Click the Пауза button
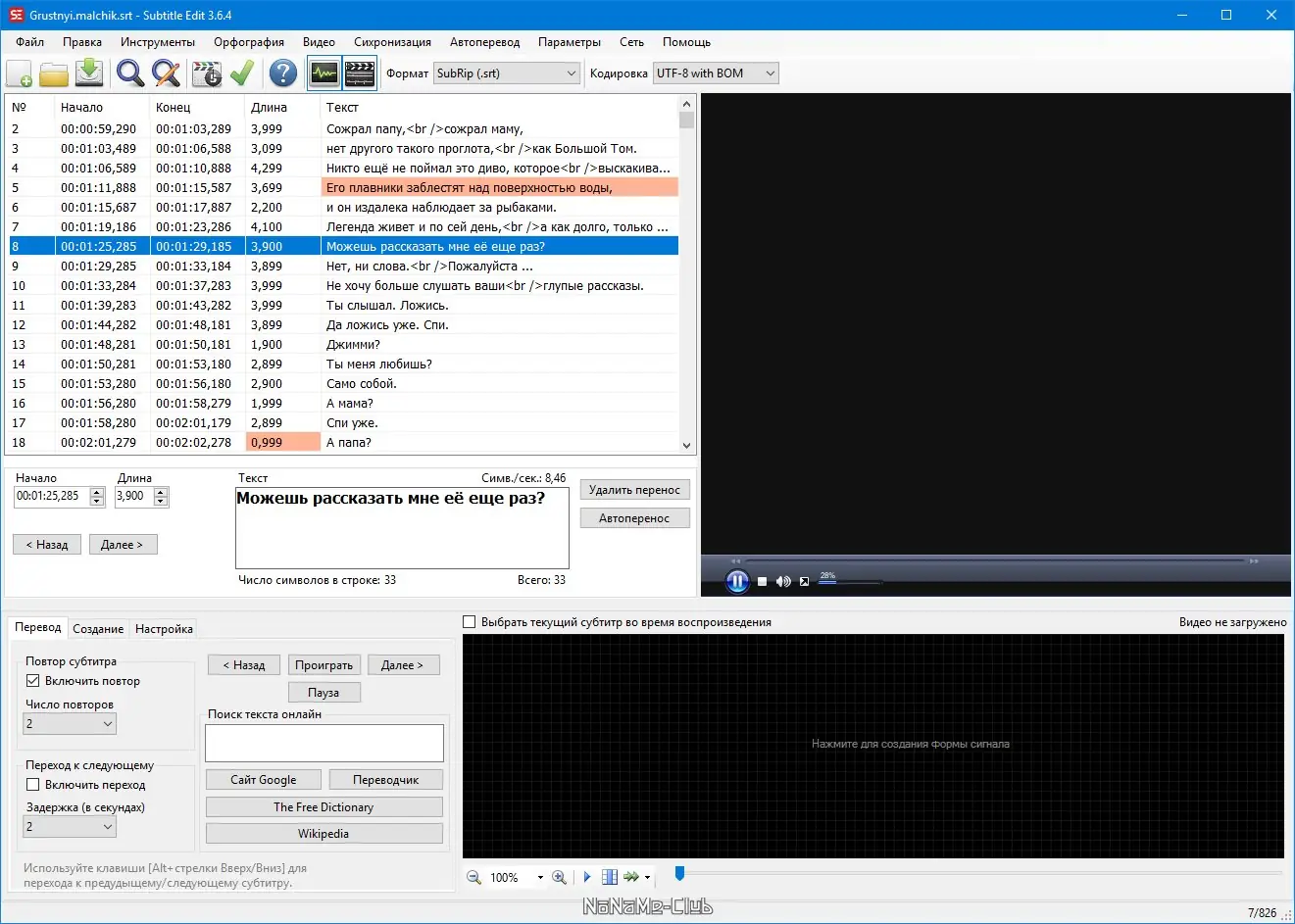 coord(324,693)
